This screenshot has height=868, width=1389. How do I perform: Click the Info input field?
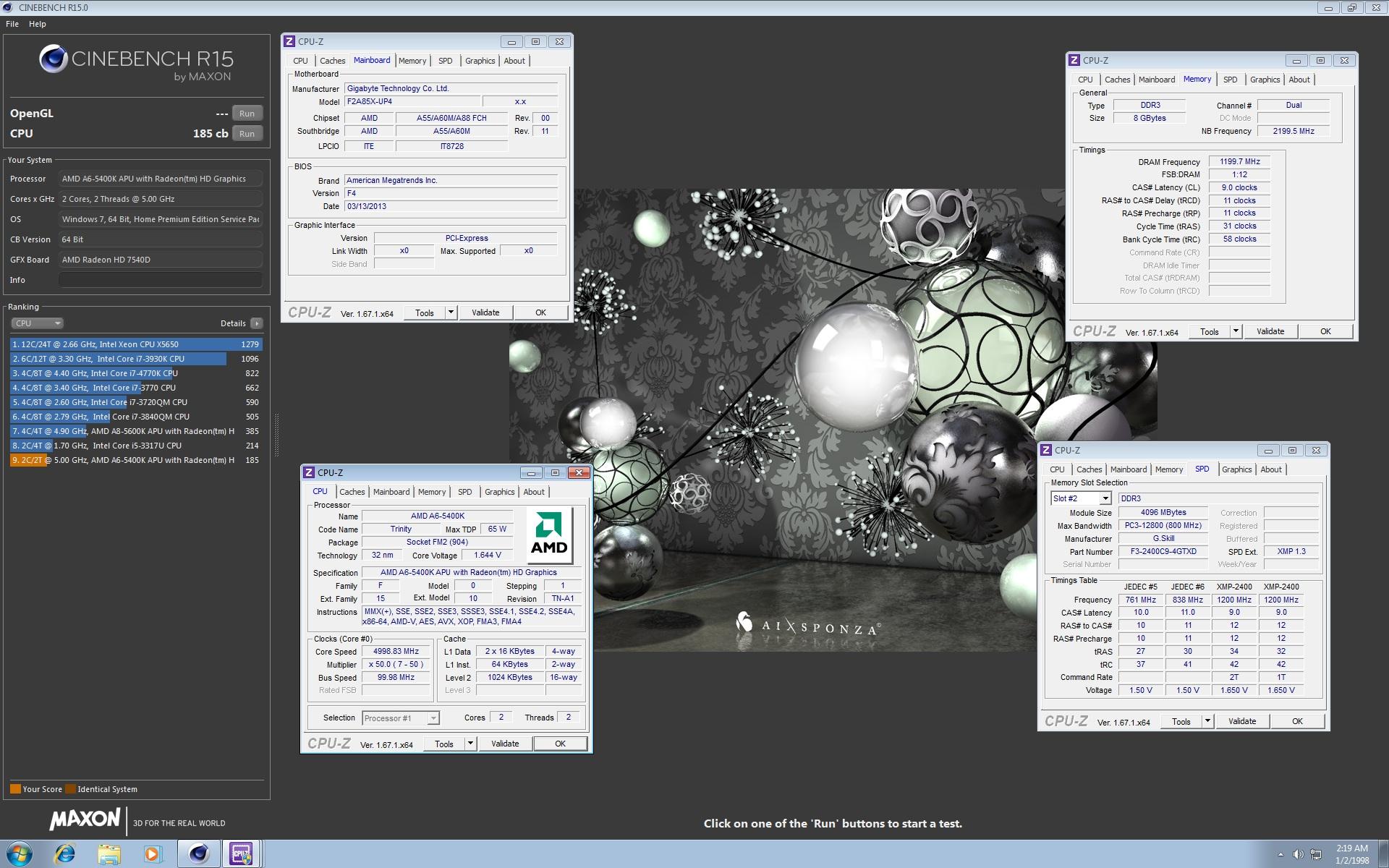pos(160,280)
